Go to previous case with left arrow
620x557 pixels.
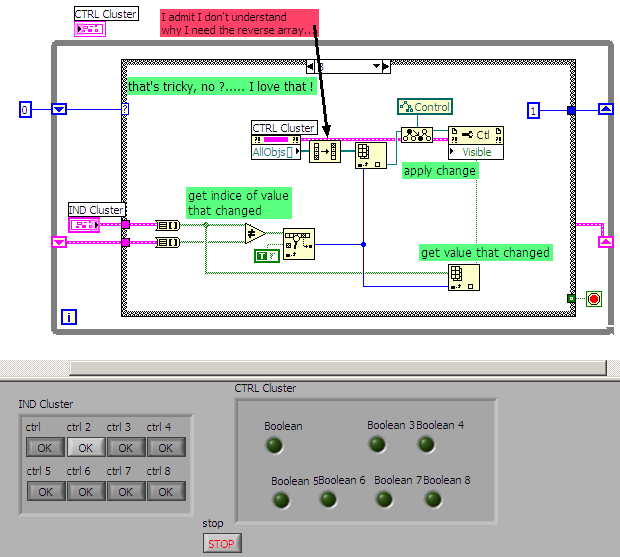310,66
